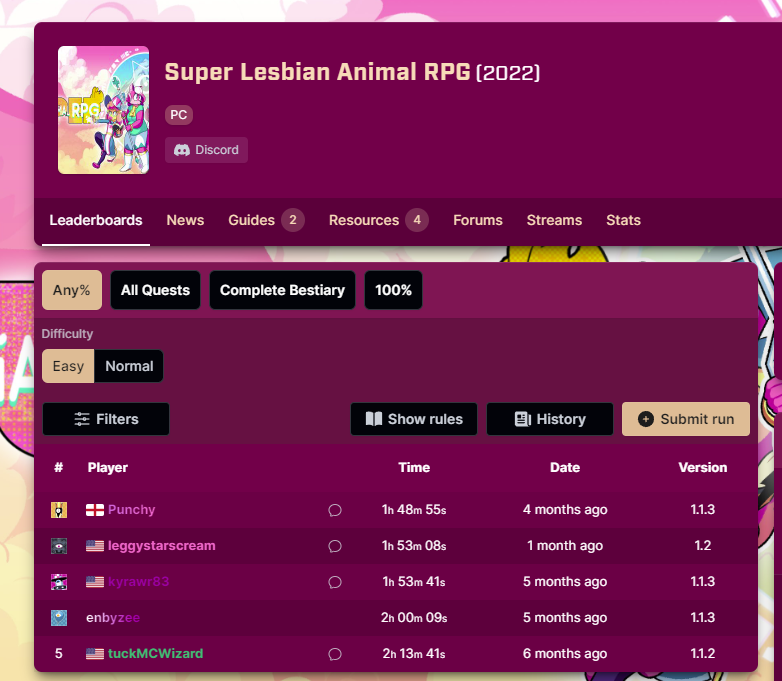Image resolution: width=782 pixels, height=681 pixels.
Task: Click the Time column header
Action: pos(414,467)
